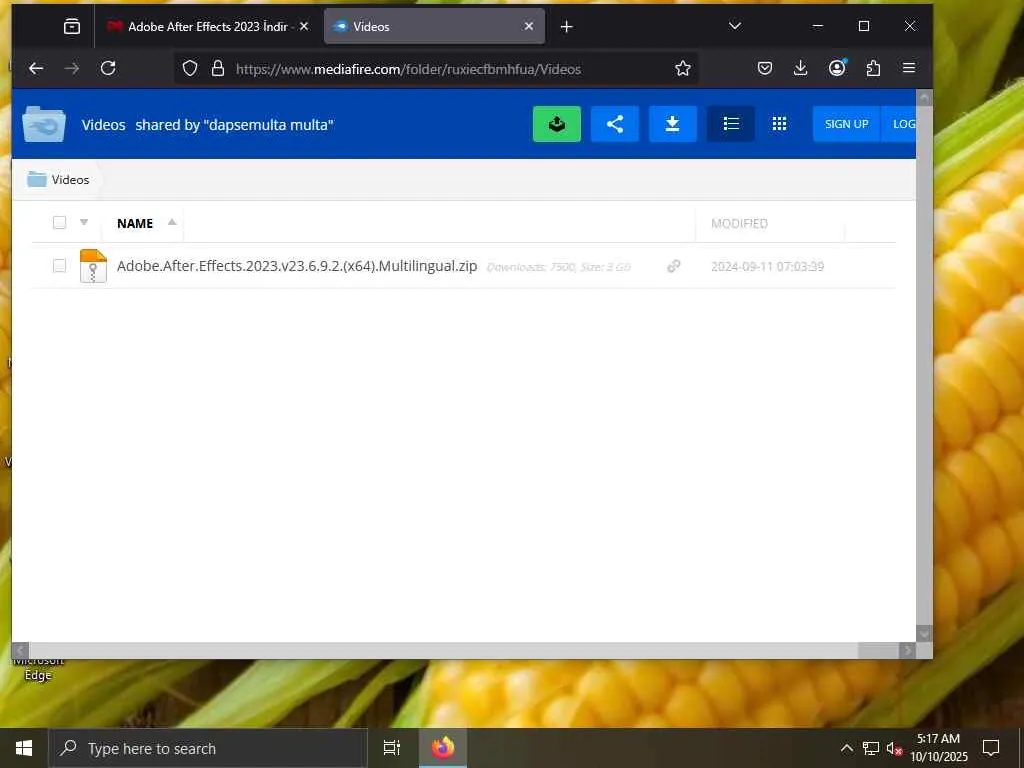The height and width of the screenshot is (768, 1024).
Task: Open the taskbar clock and date
Action: tap(939, 748)
